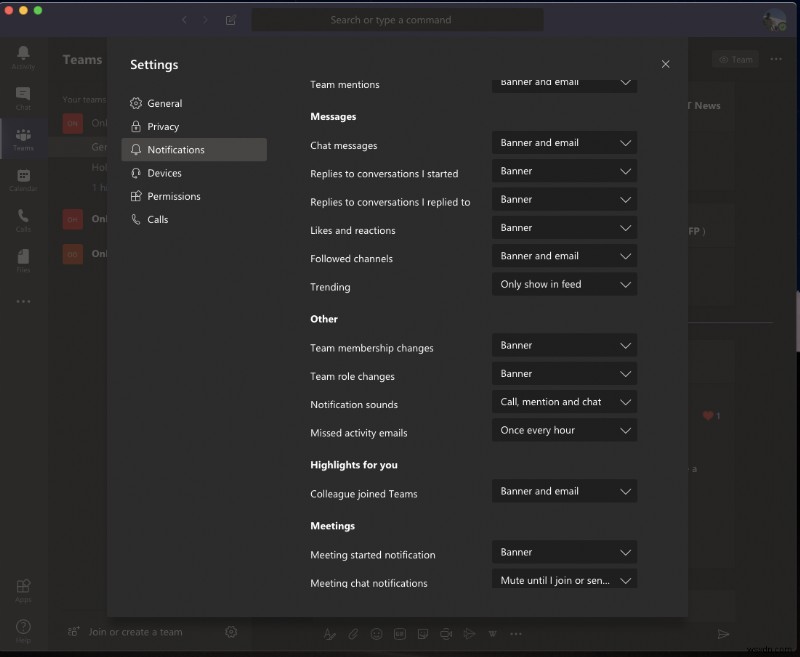
Task: Open the Trending notification dropdown
Action: pos(564,284)
